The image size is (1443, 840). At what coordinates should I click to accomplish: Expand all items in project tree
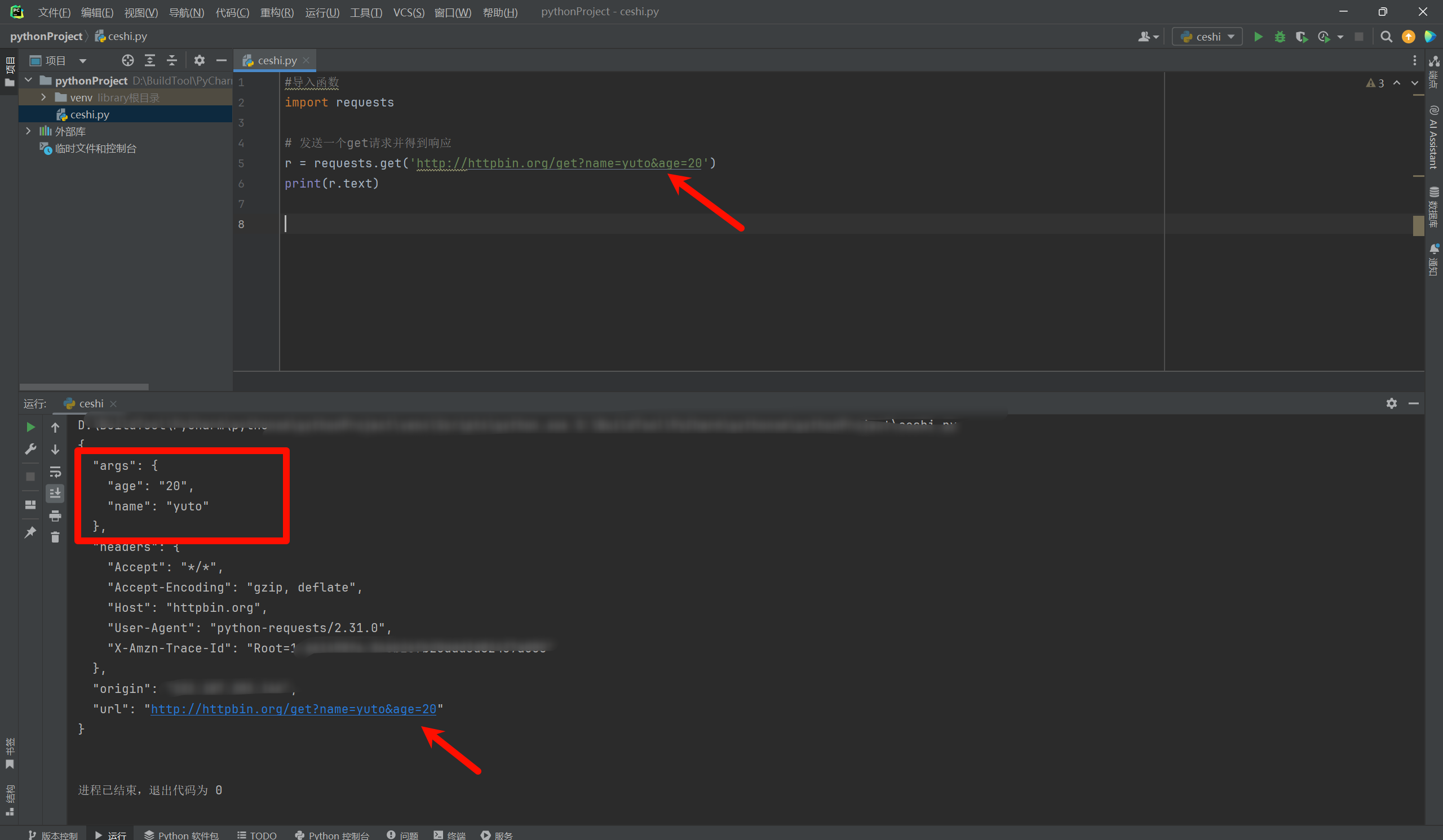pos(150,60)
